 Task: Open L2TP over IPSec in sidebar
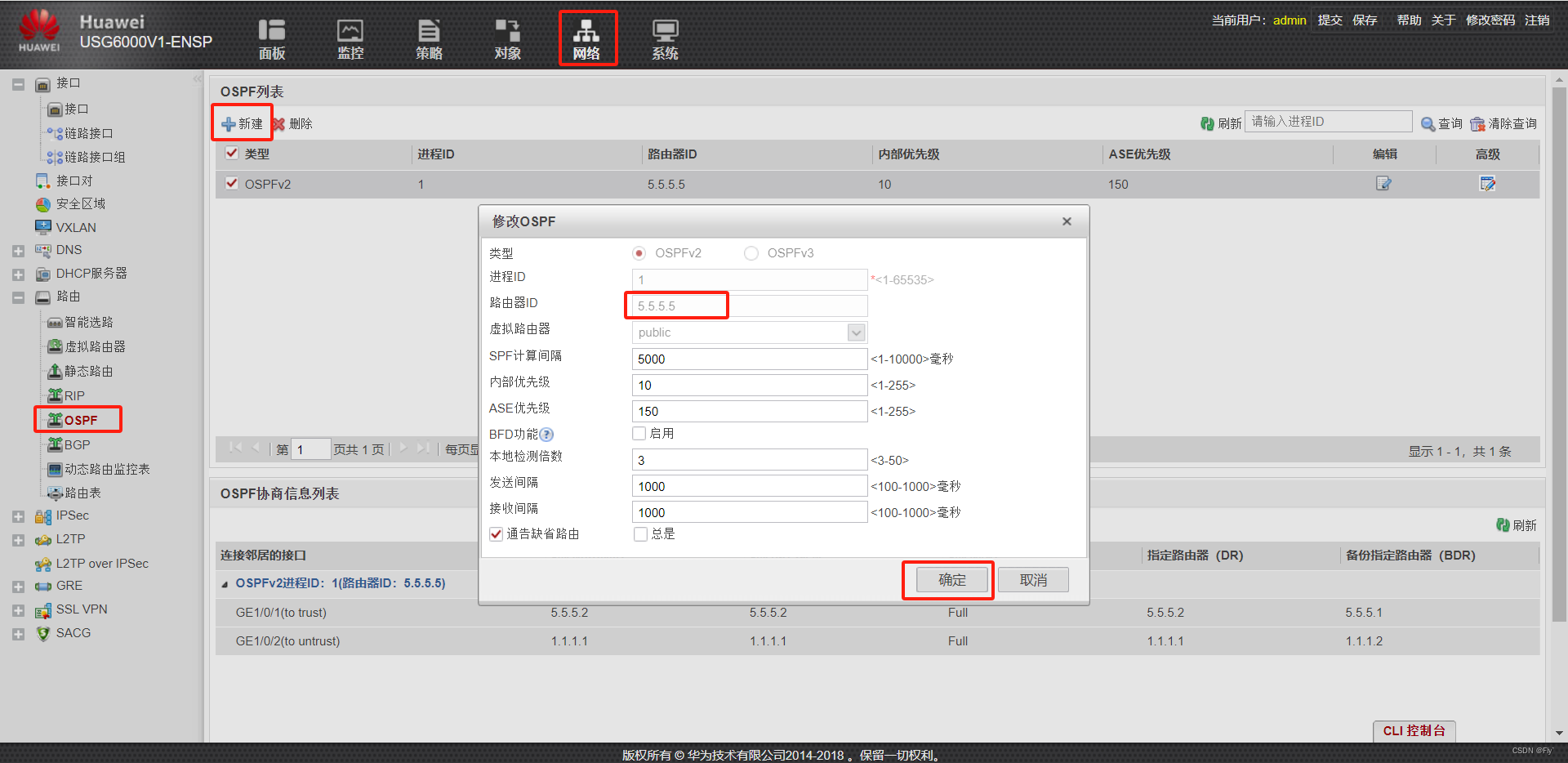tap(102, 564)
